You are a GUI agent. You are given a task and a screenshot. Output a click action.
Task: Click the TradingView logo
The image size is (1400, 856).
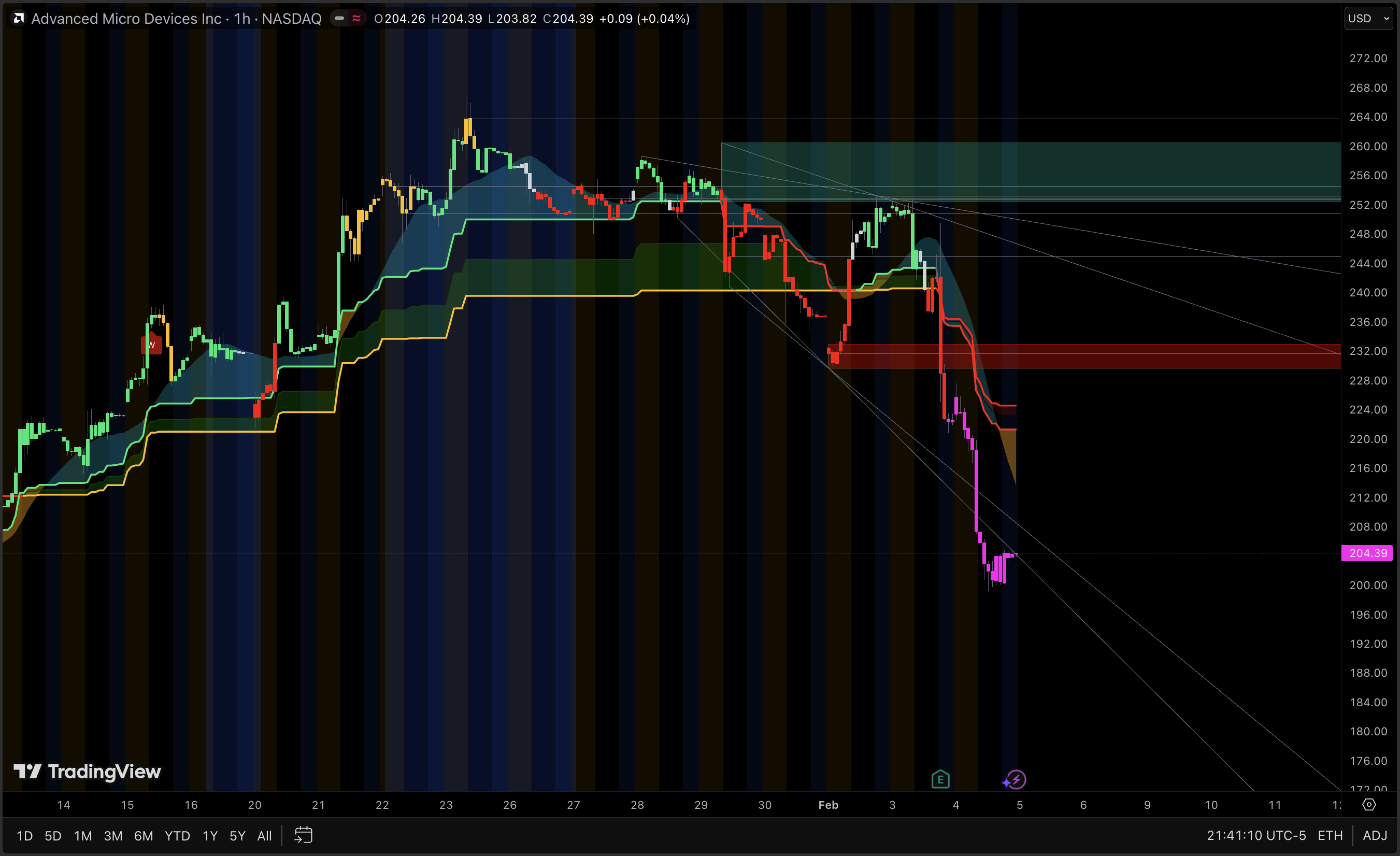[x=88, y=772]
